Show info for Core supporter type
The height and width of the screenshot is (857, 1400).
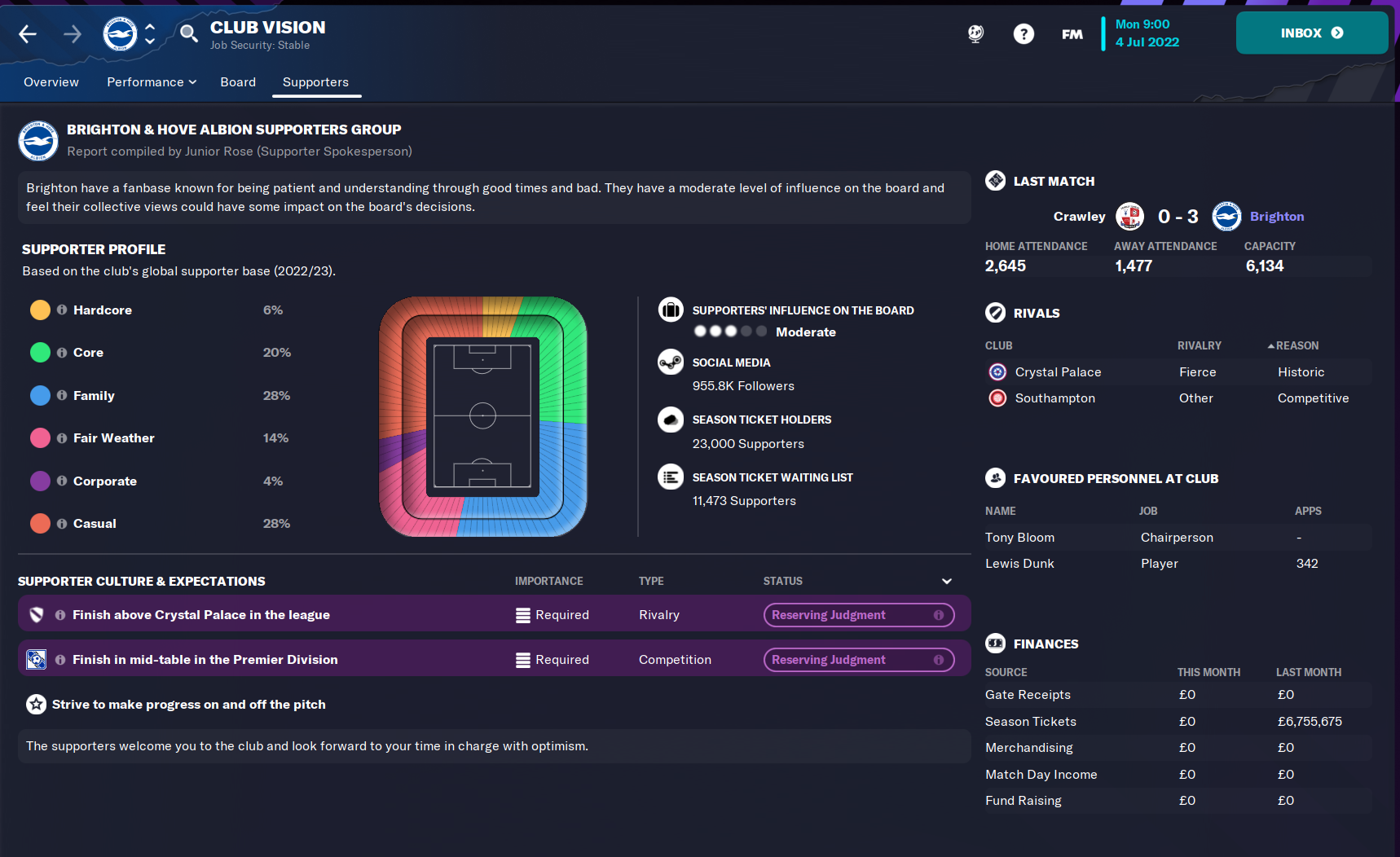pos(62,352)
